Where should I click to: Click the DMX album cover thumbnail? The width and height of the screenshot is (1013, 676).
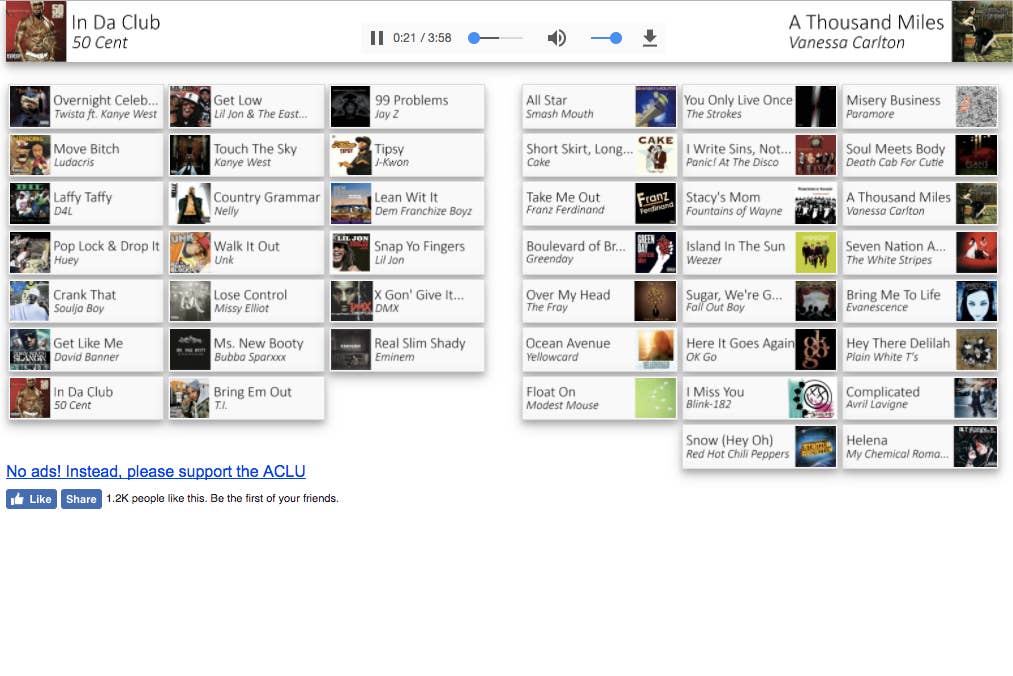click(351, 301)
